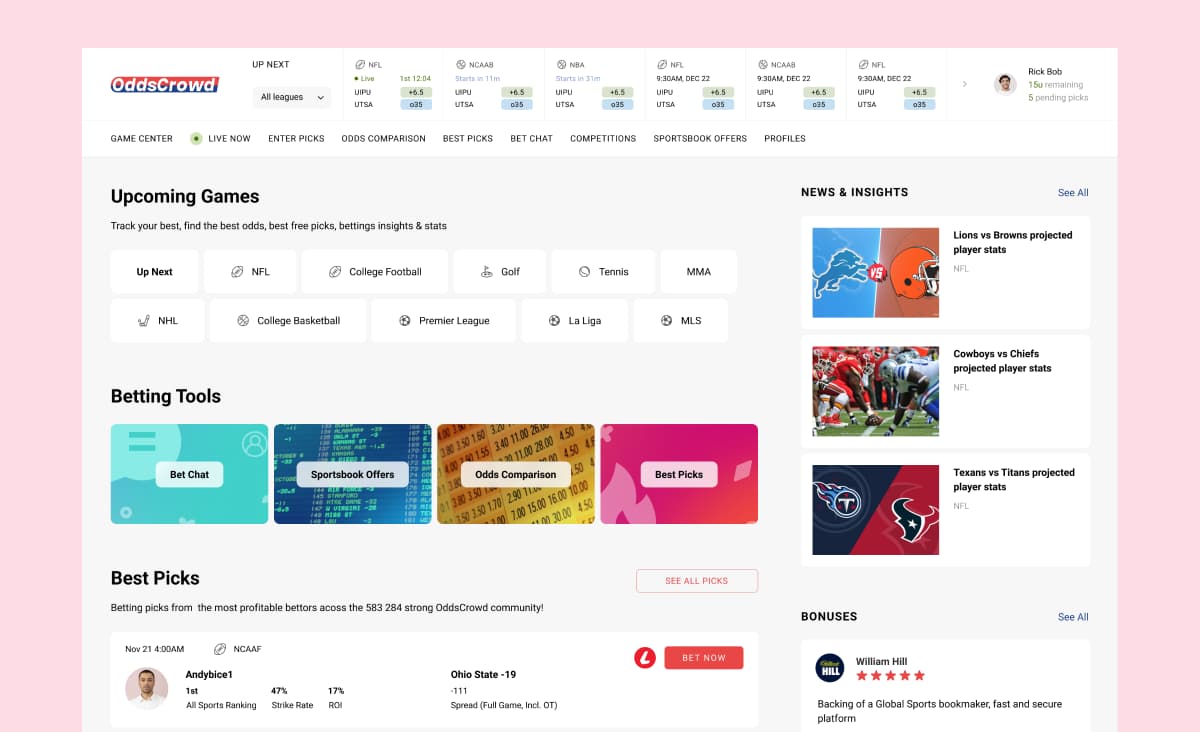1200x732 pixels.
Task: Click the soccer ball icon on La Liga chip
Action: click(x=555, y=321)
